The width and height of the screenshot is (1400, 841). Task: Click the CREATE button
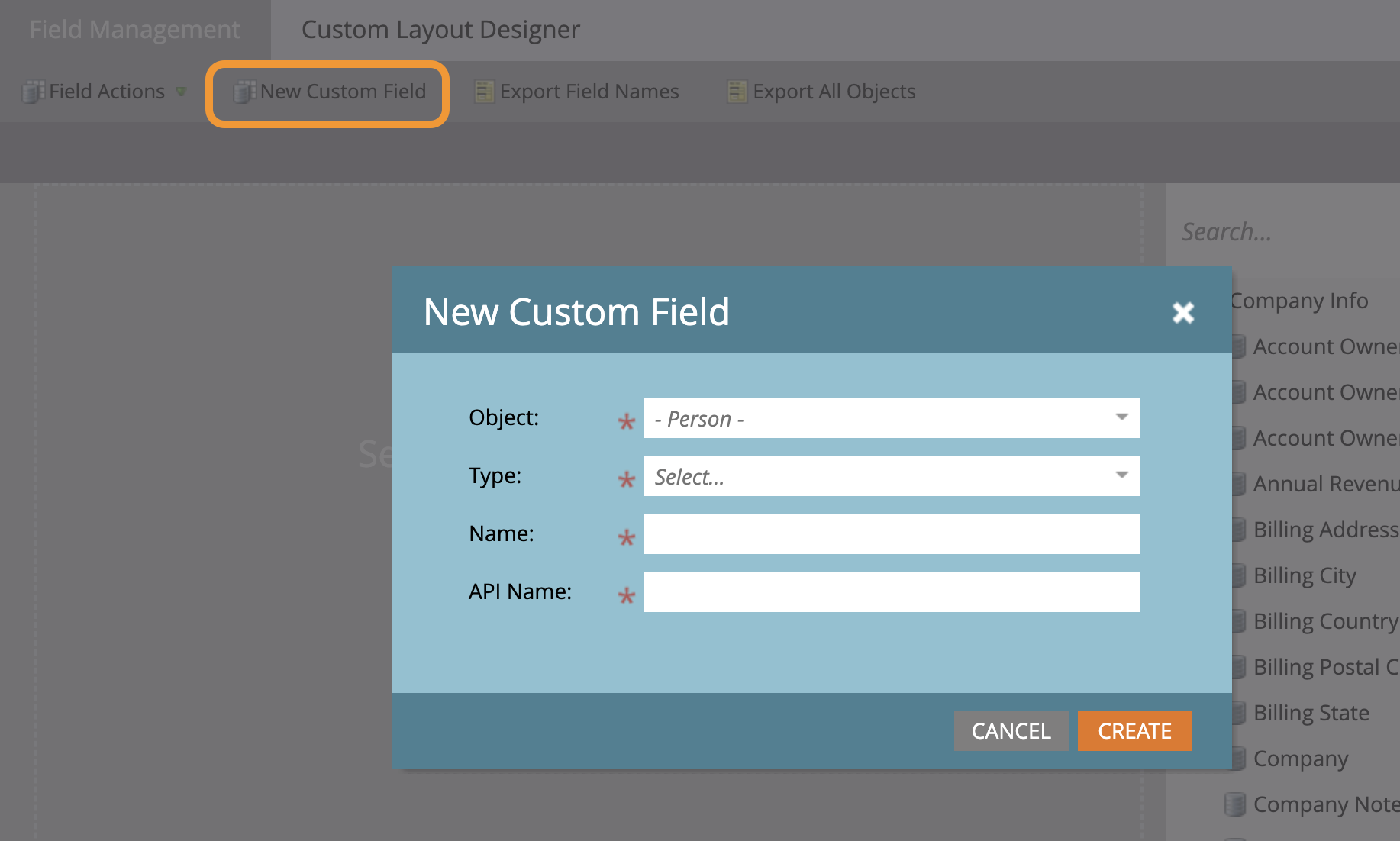pyautogui.click(x=1134, y=731)
